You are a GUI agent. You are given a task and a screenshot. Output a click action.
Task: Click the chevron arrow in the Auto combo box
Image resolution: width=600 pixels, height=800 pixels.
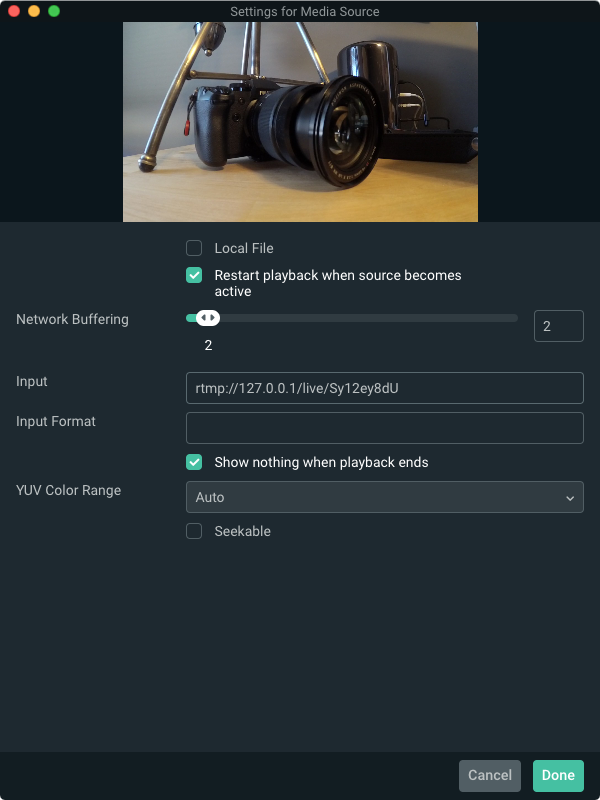click(570, 498)
